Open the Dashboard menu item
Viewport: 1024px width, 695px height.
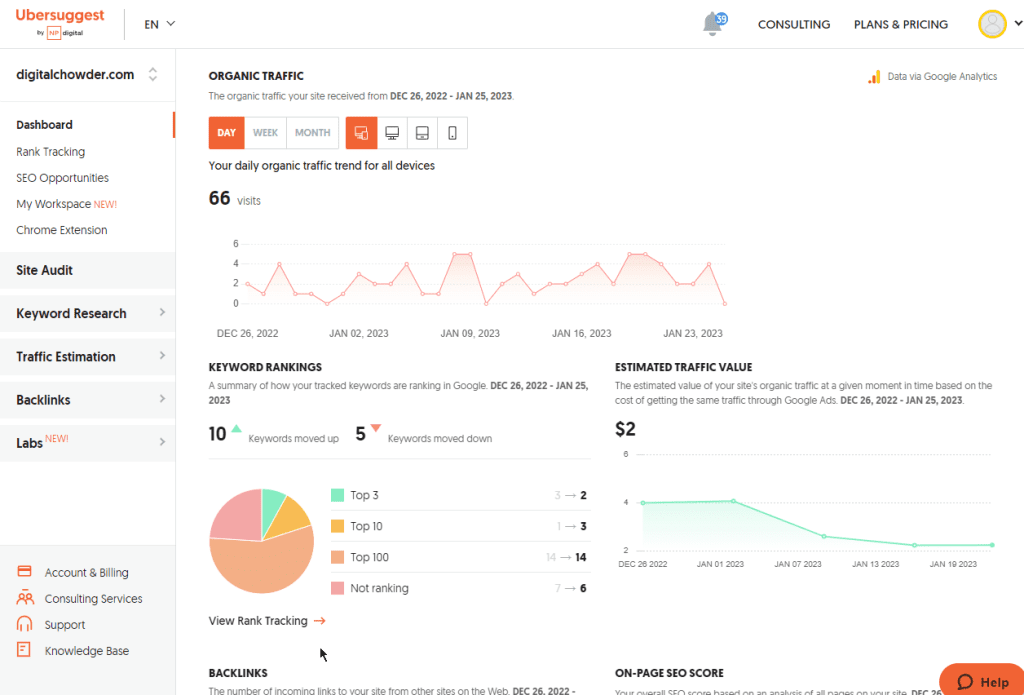click(44, 125)
